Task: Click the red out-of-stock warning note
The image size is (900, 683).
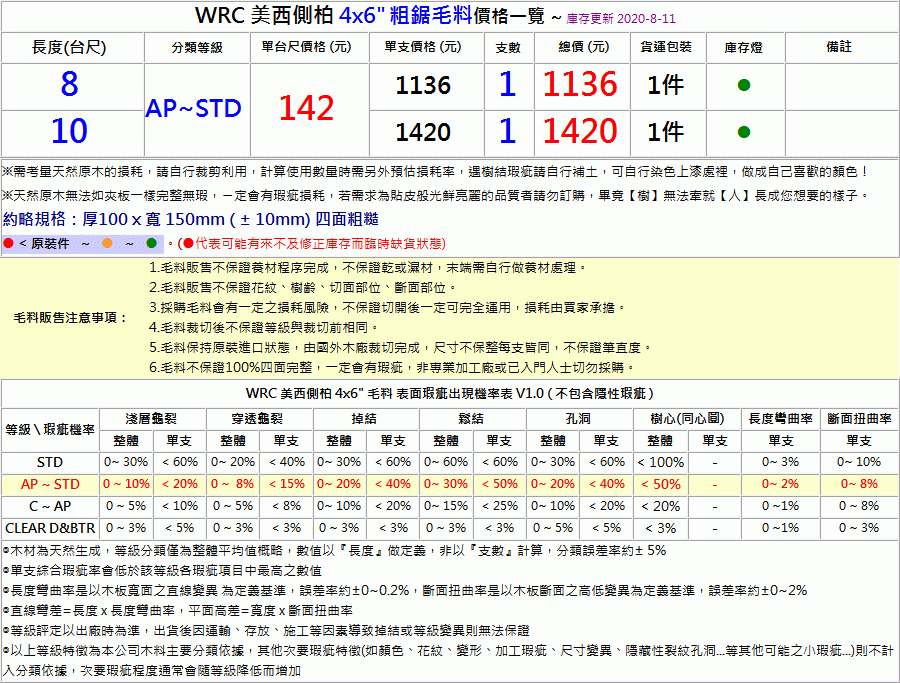Action: point(312,244)
